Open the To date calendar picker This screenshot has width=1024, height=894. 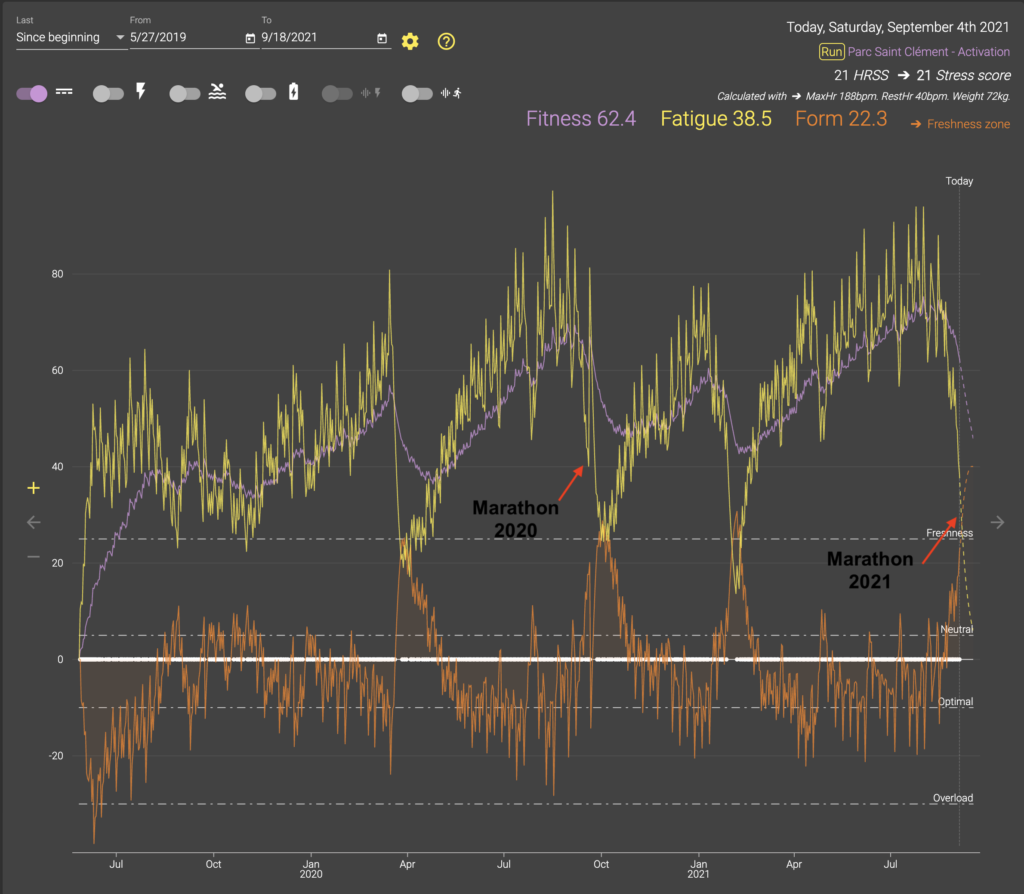coord(382,39)
